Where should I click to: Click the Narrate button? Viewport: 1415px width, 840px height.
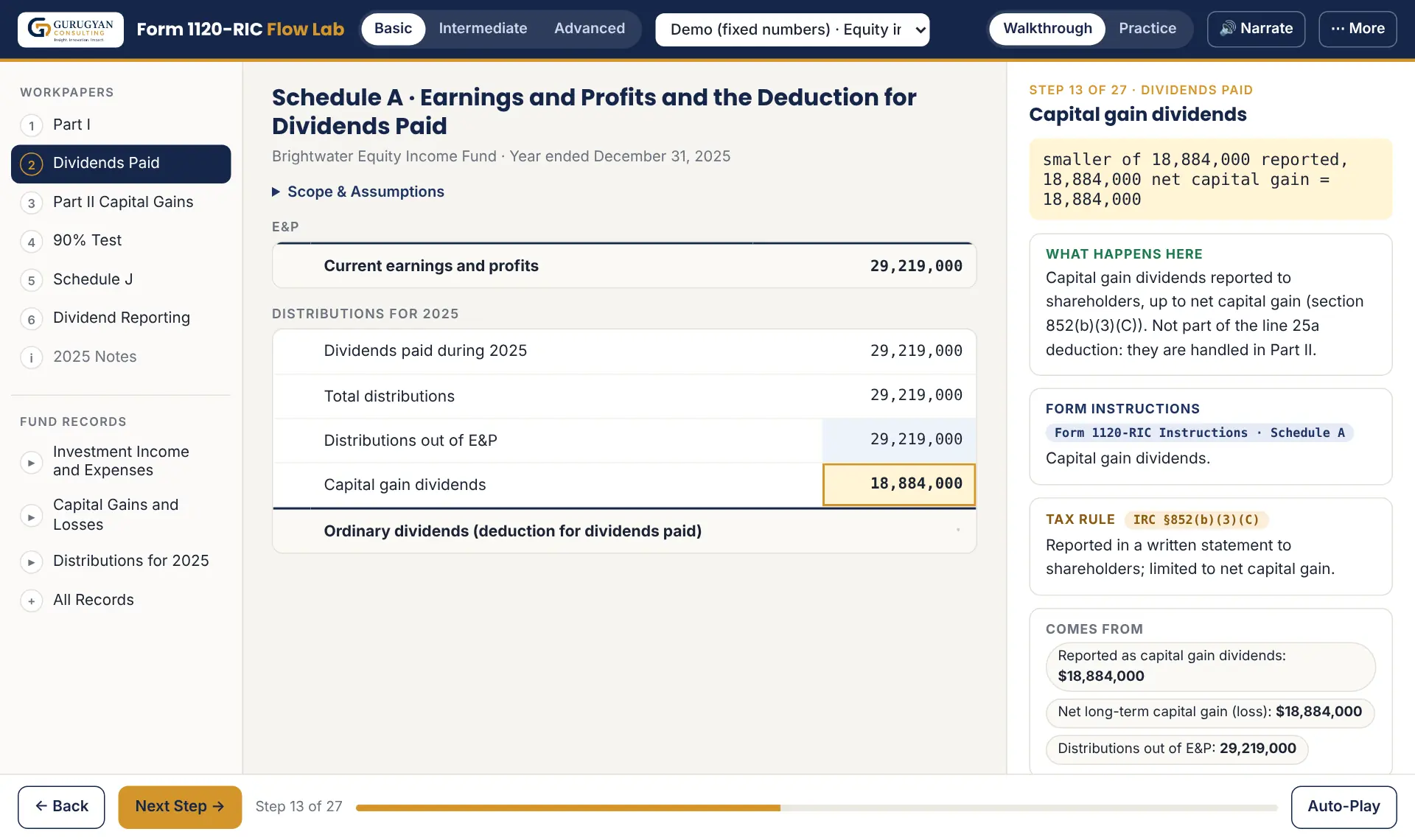click(x=1256, y=29)
